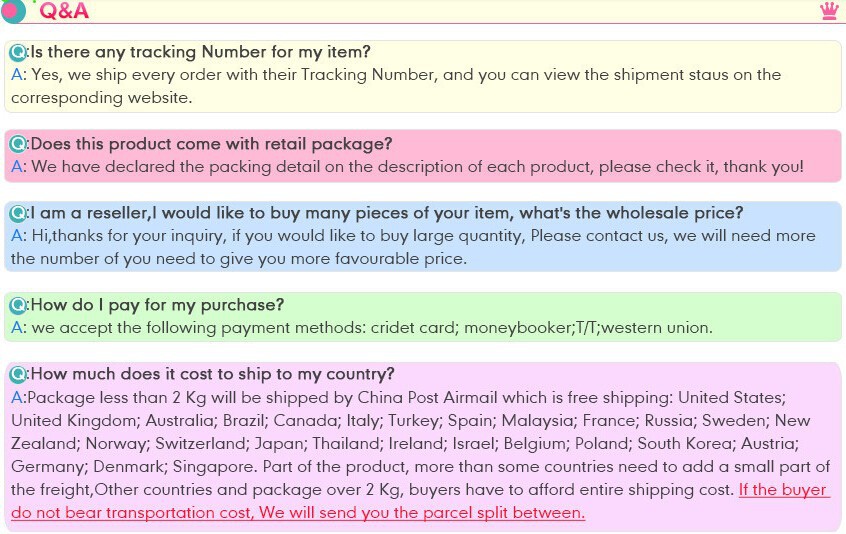The height and width of the screenshot is (534, 846).
Task: Click 'How much does it cost to ship to my country?'
Action: tap(212, 375)
